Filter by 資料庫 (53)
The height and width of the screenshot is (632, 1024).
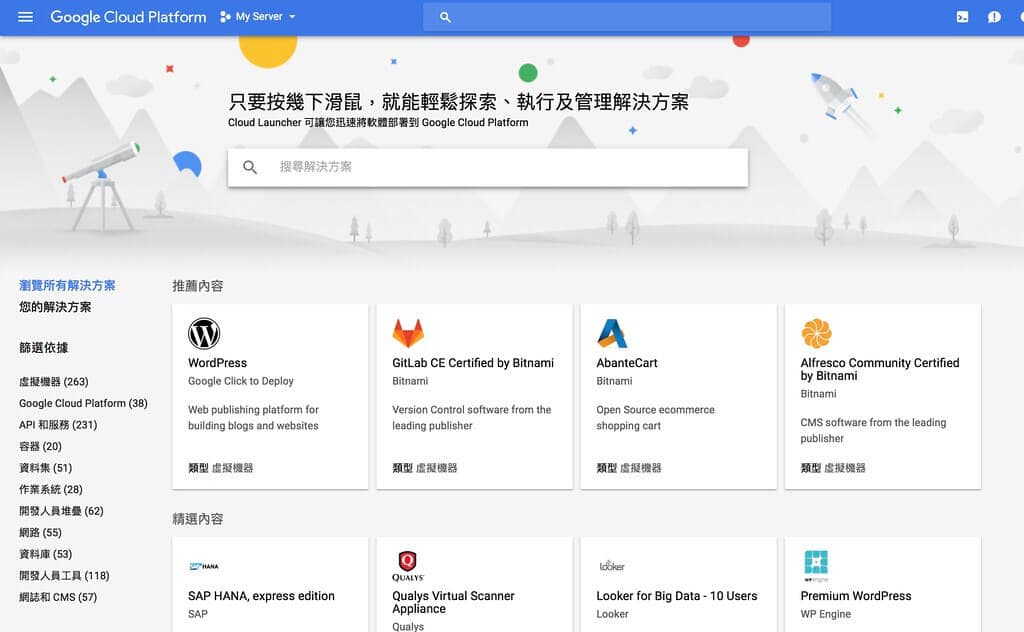(x=46, y=554)
